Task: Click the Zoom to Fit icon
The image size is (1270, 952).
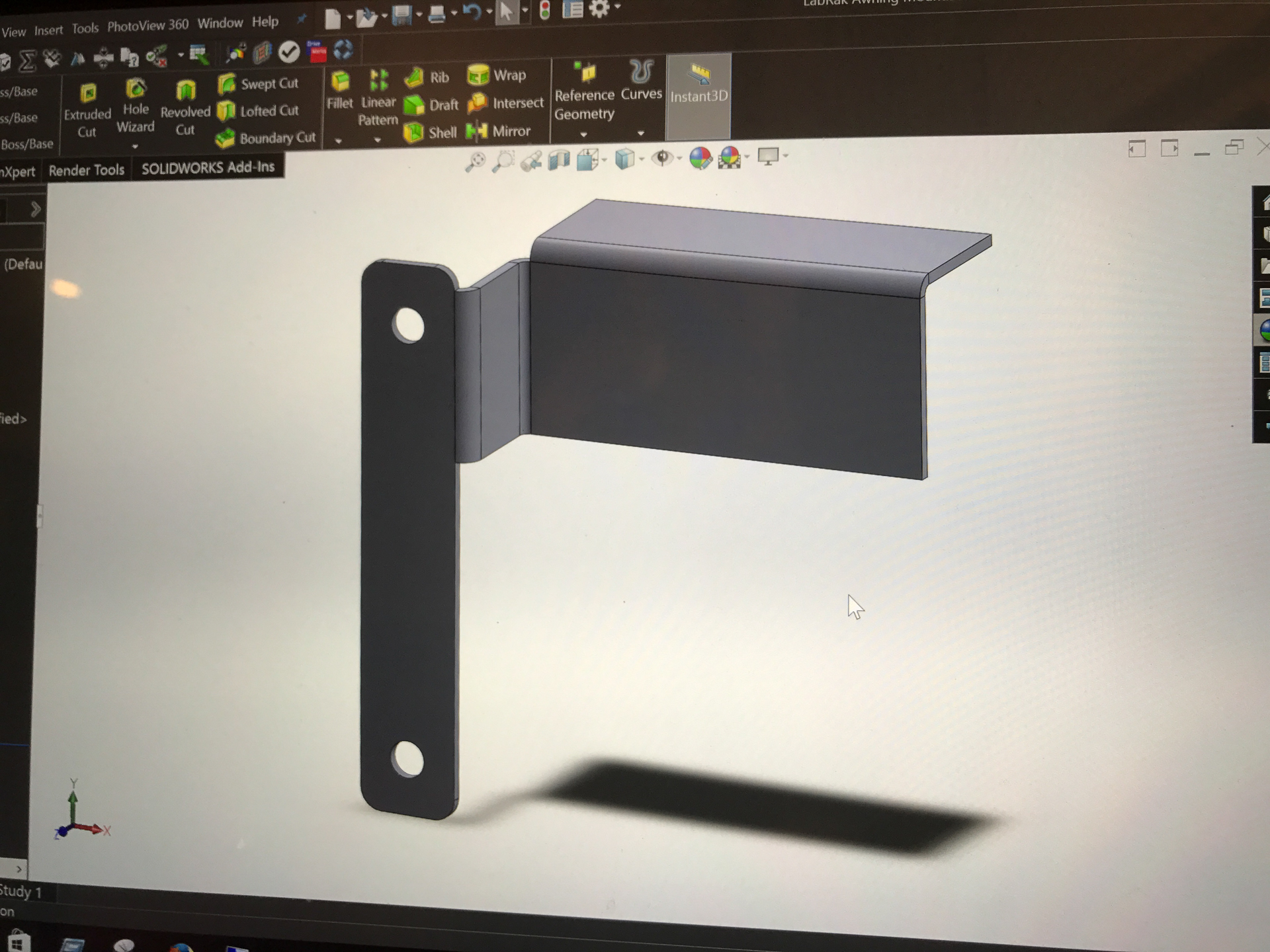Action: (x=475, y=161)
